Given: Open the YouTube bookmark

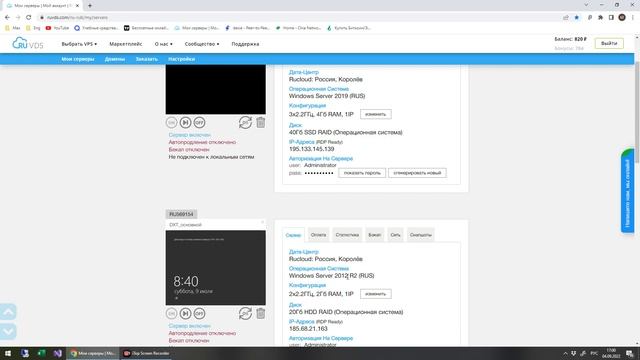Looking at the screenshot, I should click(x=58, y=28).
